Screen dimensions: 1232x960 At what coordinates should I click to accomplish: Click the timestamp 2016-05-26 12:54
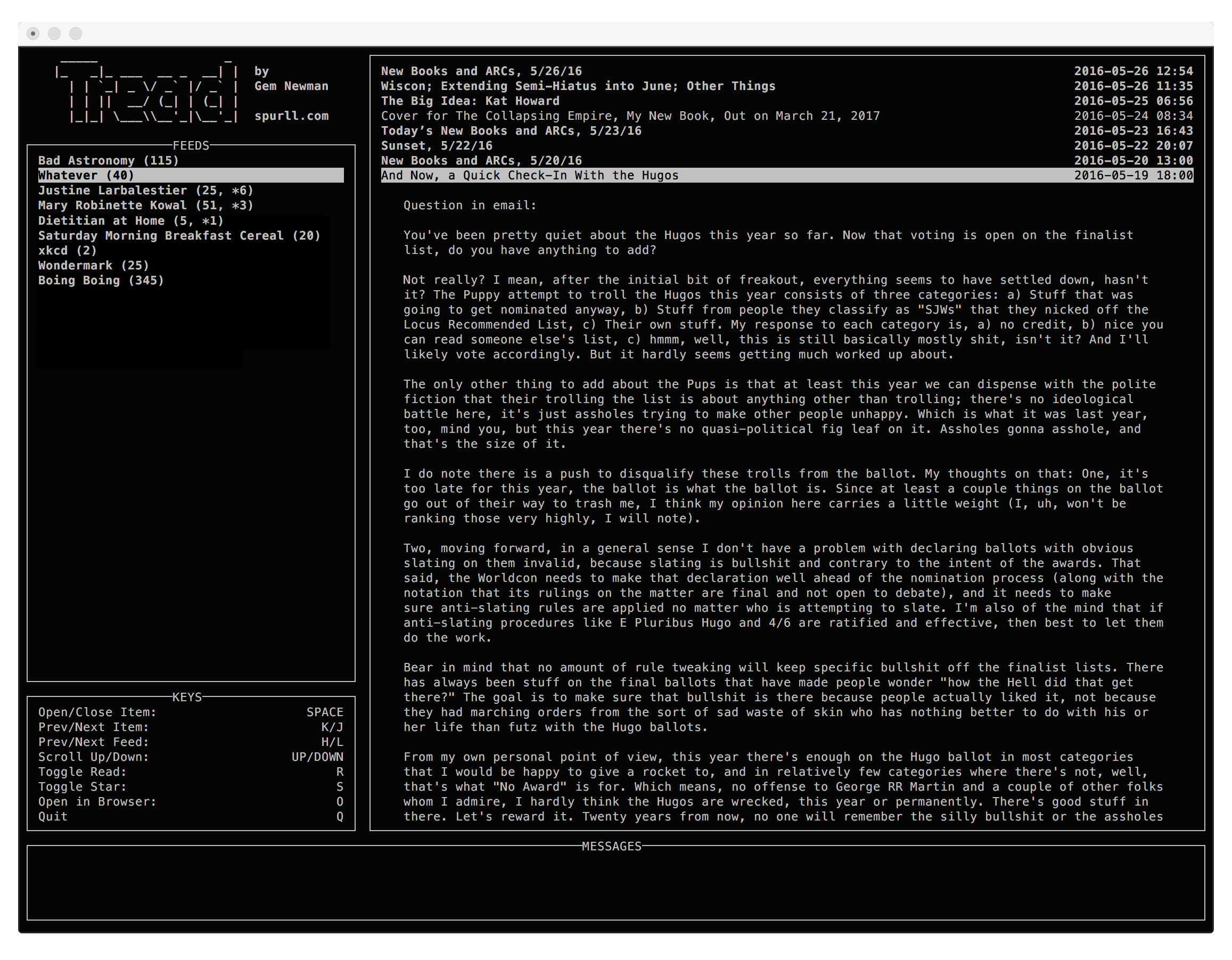(x=1134, y=71)
